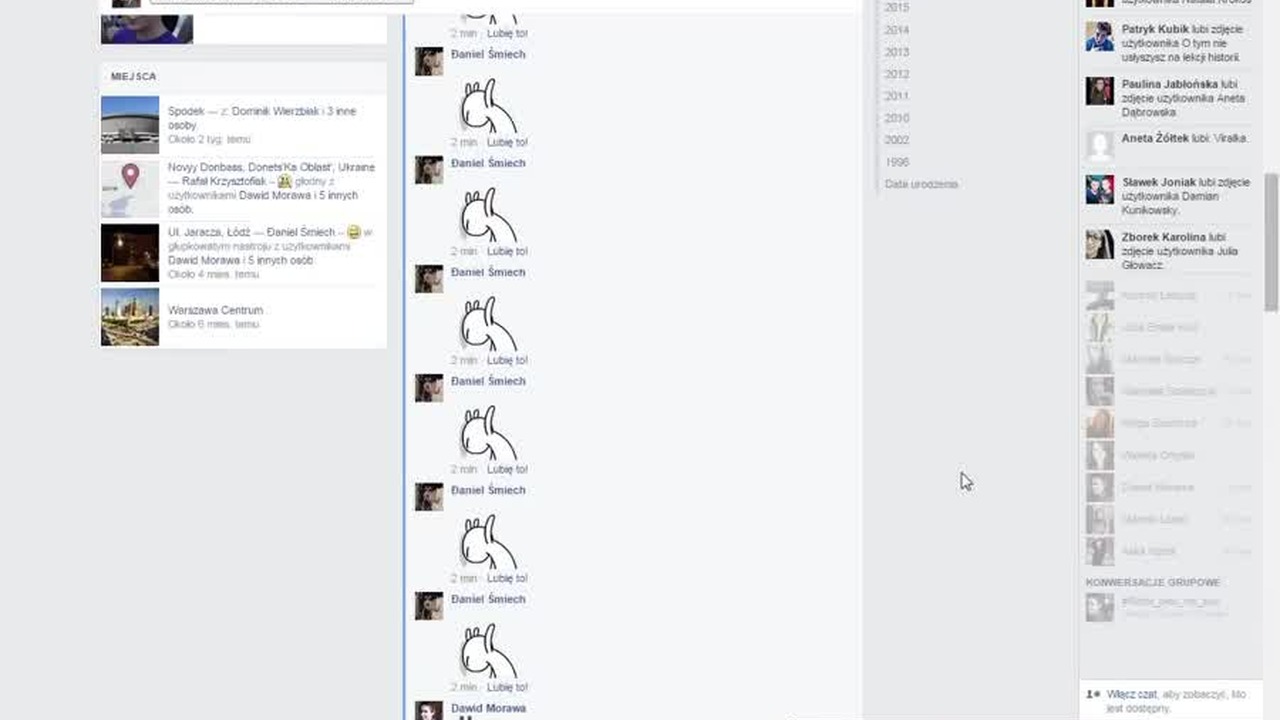Click the Włącz czat link

(1130, 694)
